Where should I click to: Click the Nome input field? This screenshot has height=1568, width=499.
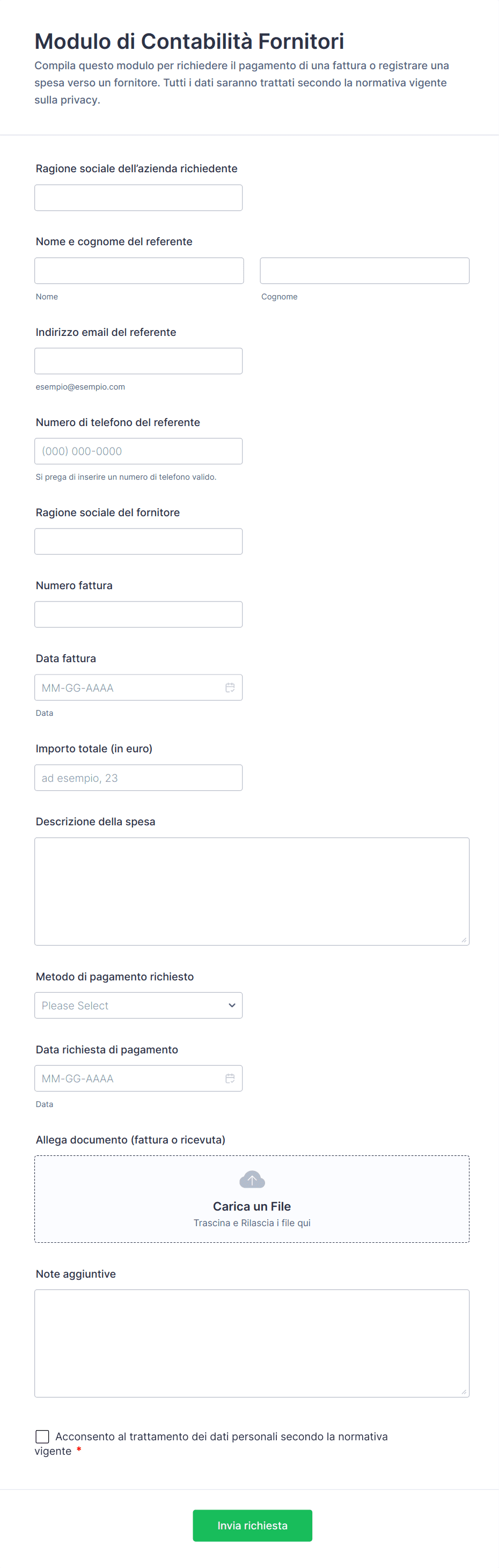pos(139,271)
